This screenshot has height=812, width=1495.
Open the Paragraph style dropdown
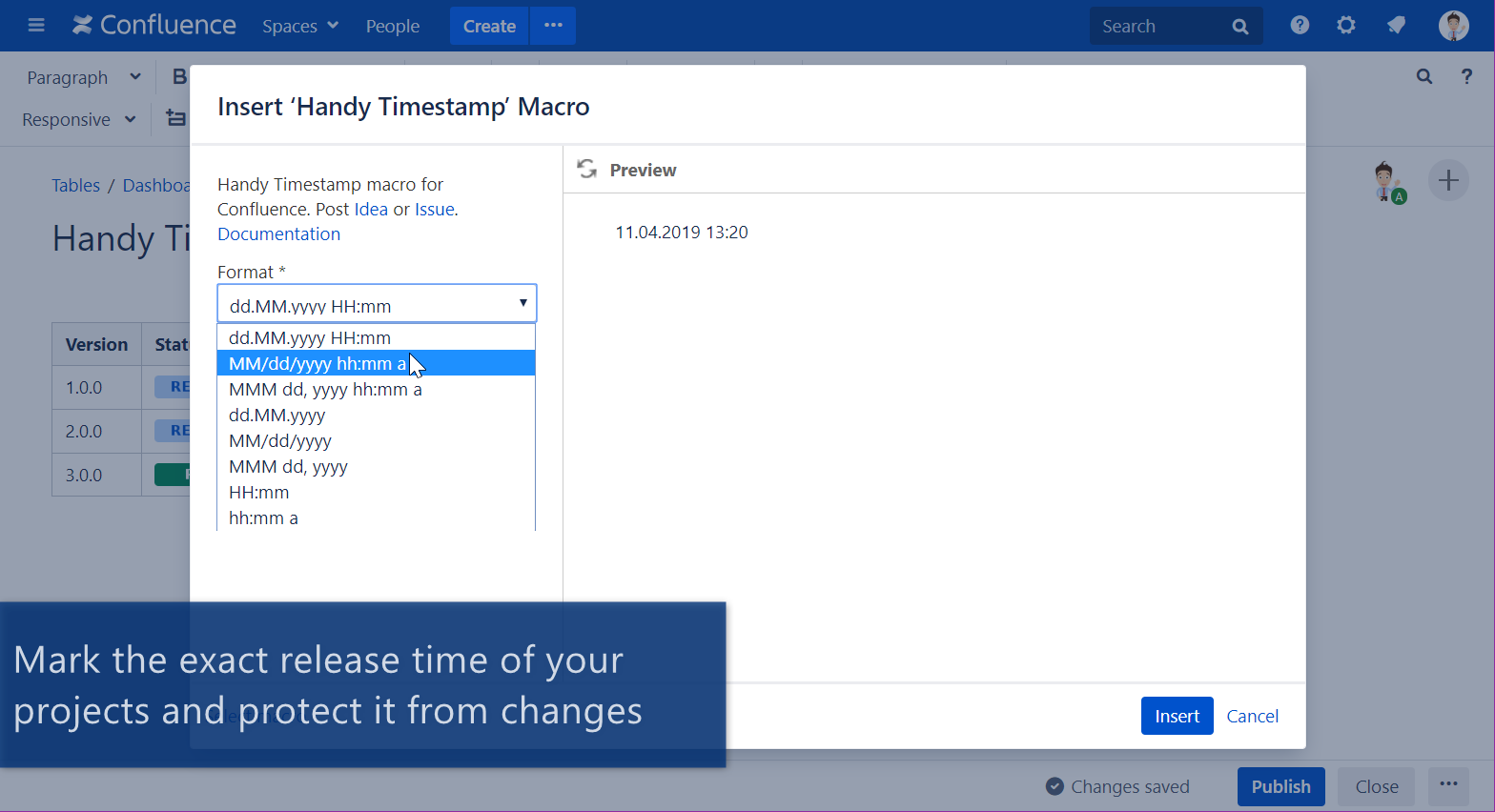pos(83,77)
